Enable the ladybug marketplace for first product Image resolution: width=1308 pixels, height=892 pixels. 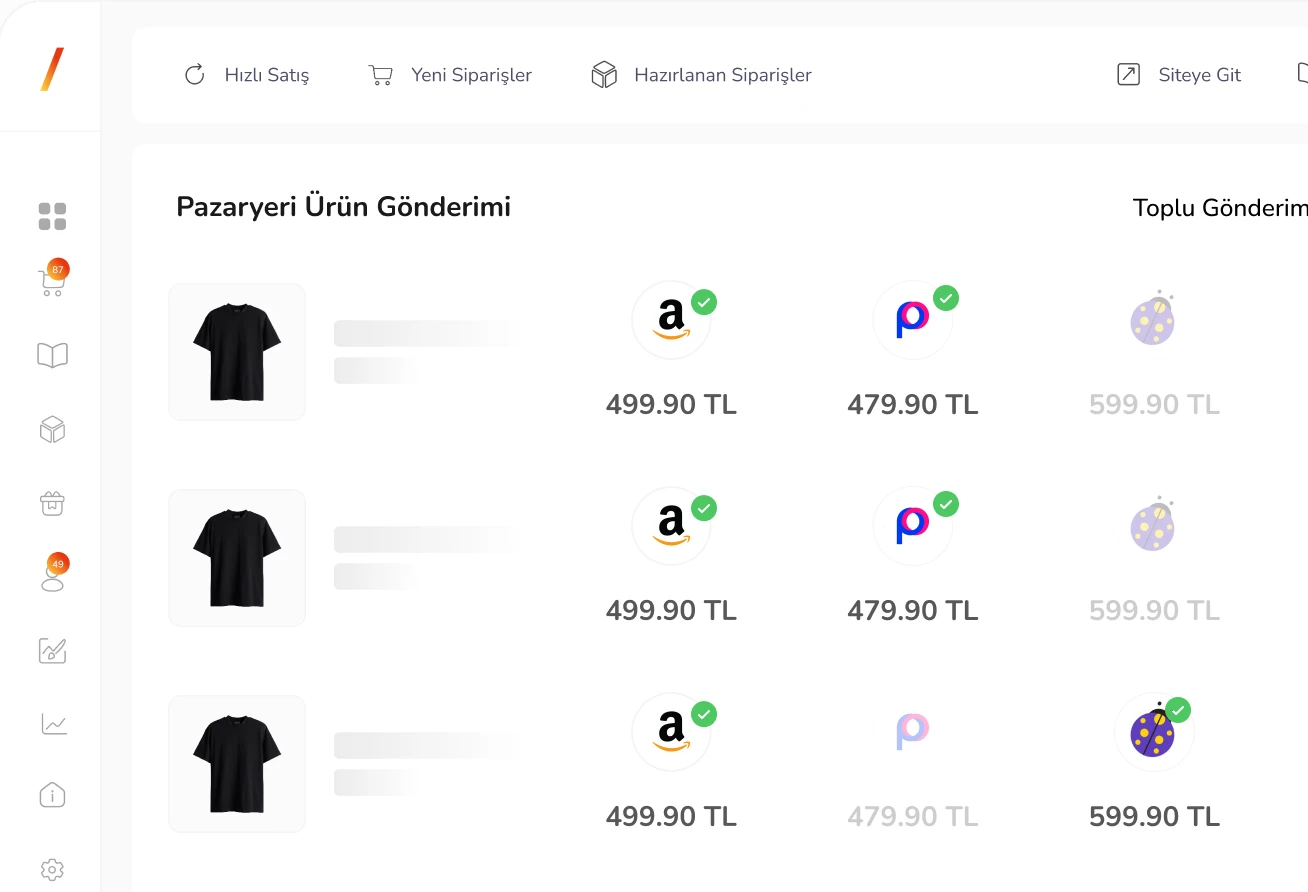pyautogui.click(x=1153, y=320)
